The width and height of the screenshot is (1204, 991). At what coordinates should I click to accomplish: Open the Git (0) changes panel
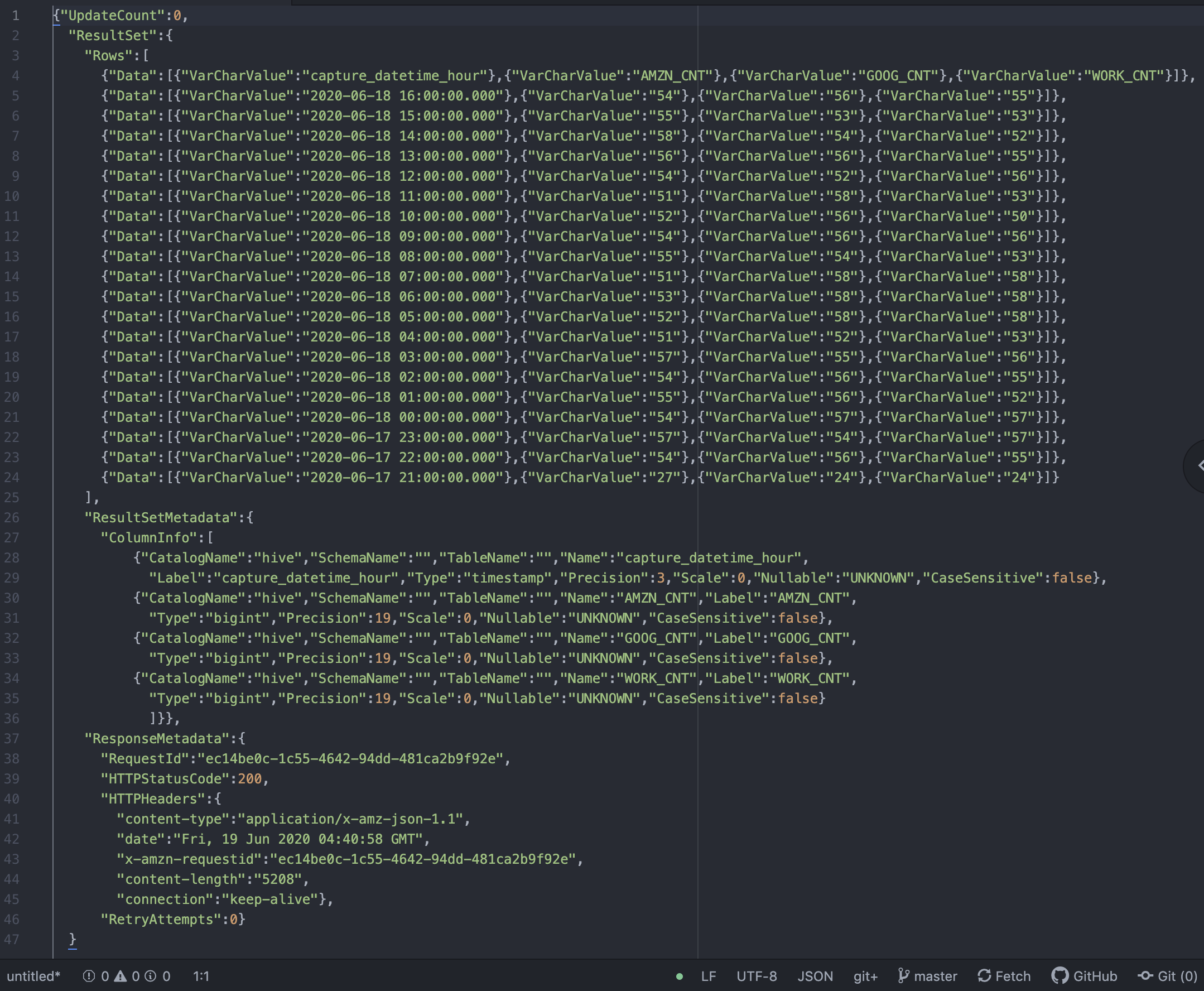tap(1168, 976)
